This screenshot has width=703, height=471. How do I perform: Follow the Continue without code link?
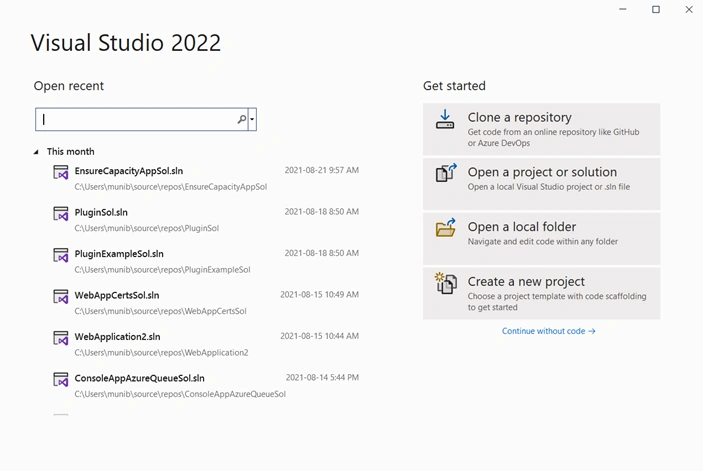pyautogui.click(x=548, y=331)
